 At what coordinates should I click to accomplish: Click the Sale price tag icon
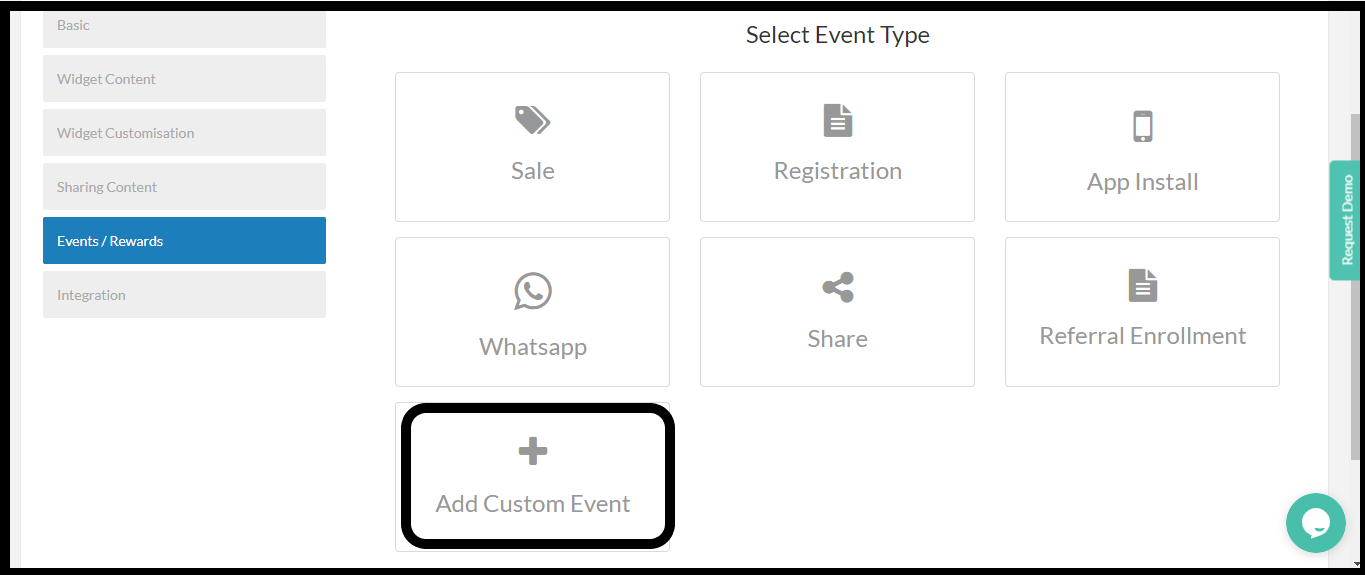click(532, 121)
